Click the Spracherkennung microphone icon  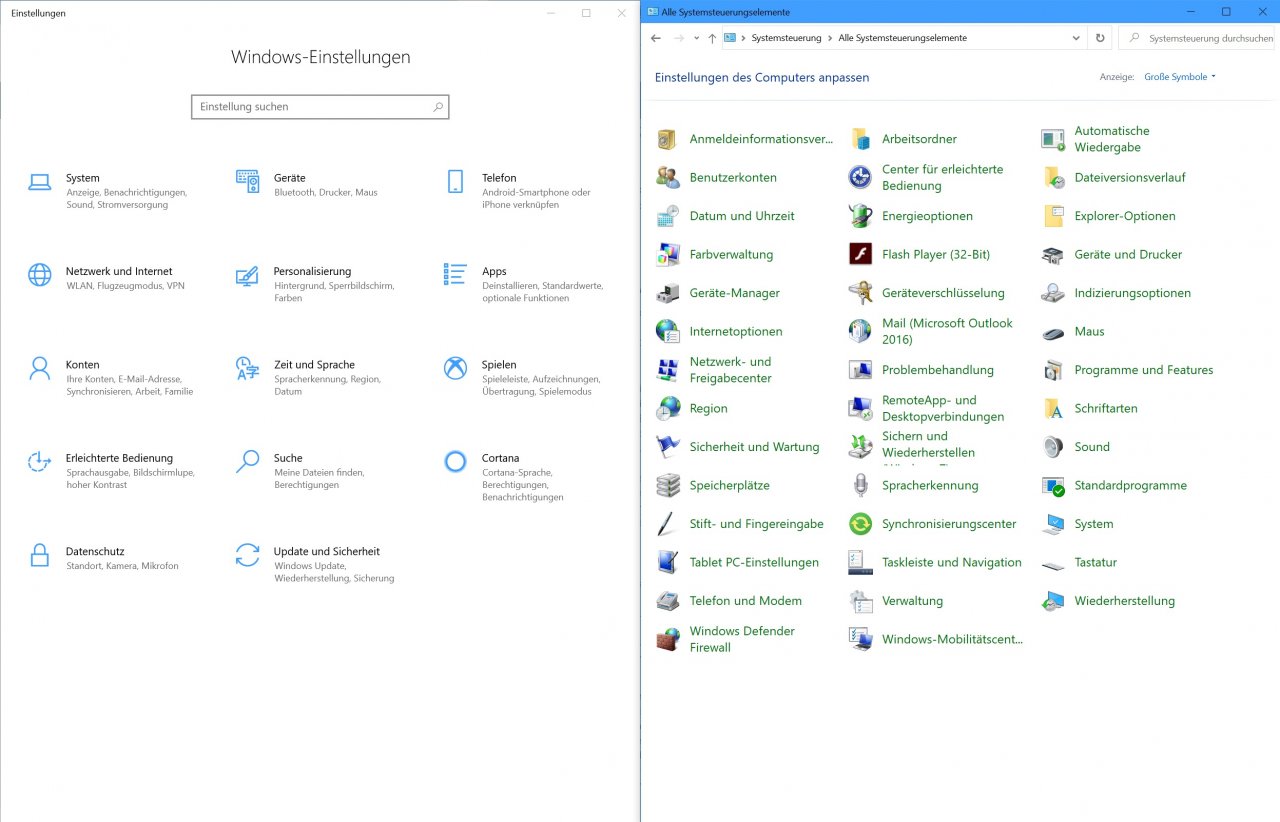point(860,485)
